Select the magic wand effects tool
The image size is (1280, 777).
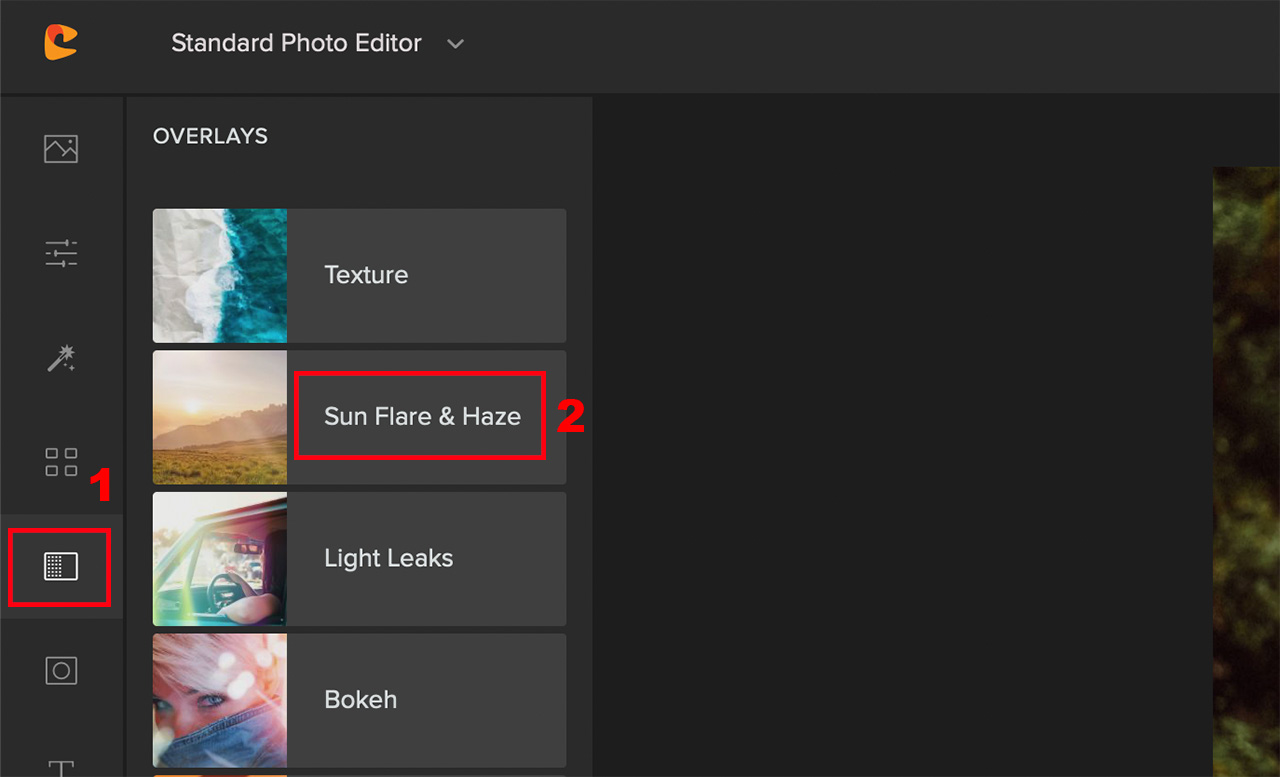coord(61,358)
